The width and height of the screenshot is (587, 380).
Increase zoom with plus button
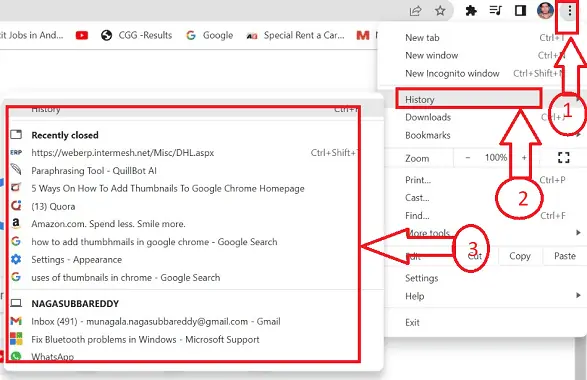(524, 158)
